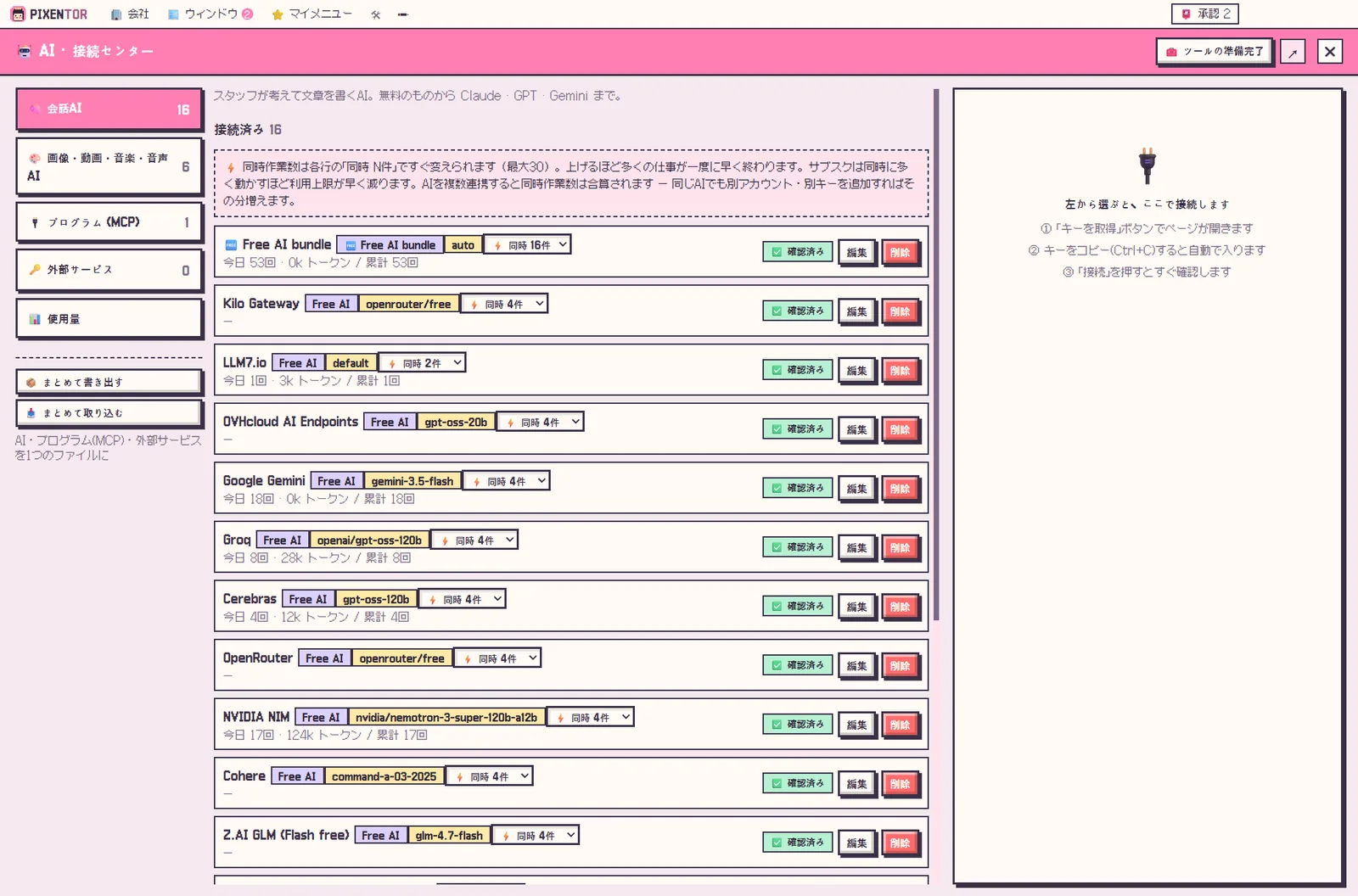Click 編集 for the Groq connection
1358x896 pixels.
(856, 547)
